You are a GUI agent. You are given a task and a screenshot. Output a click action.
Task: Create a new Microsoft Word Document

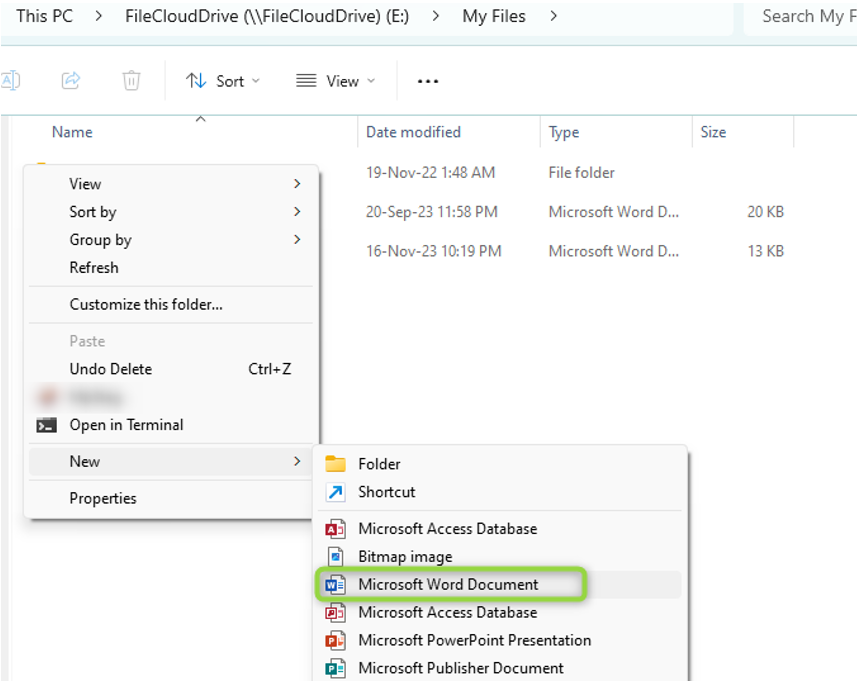500,584
